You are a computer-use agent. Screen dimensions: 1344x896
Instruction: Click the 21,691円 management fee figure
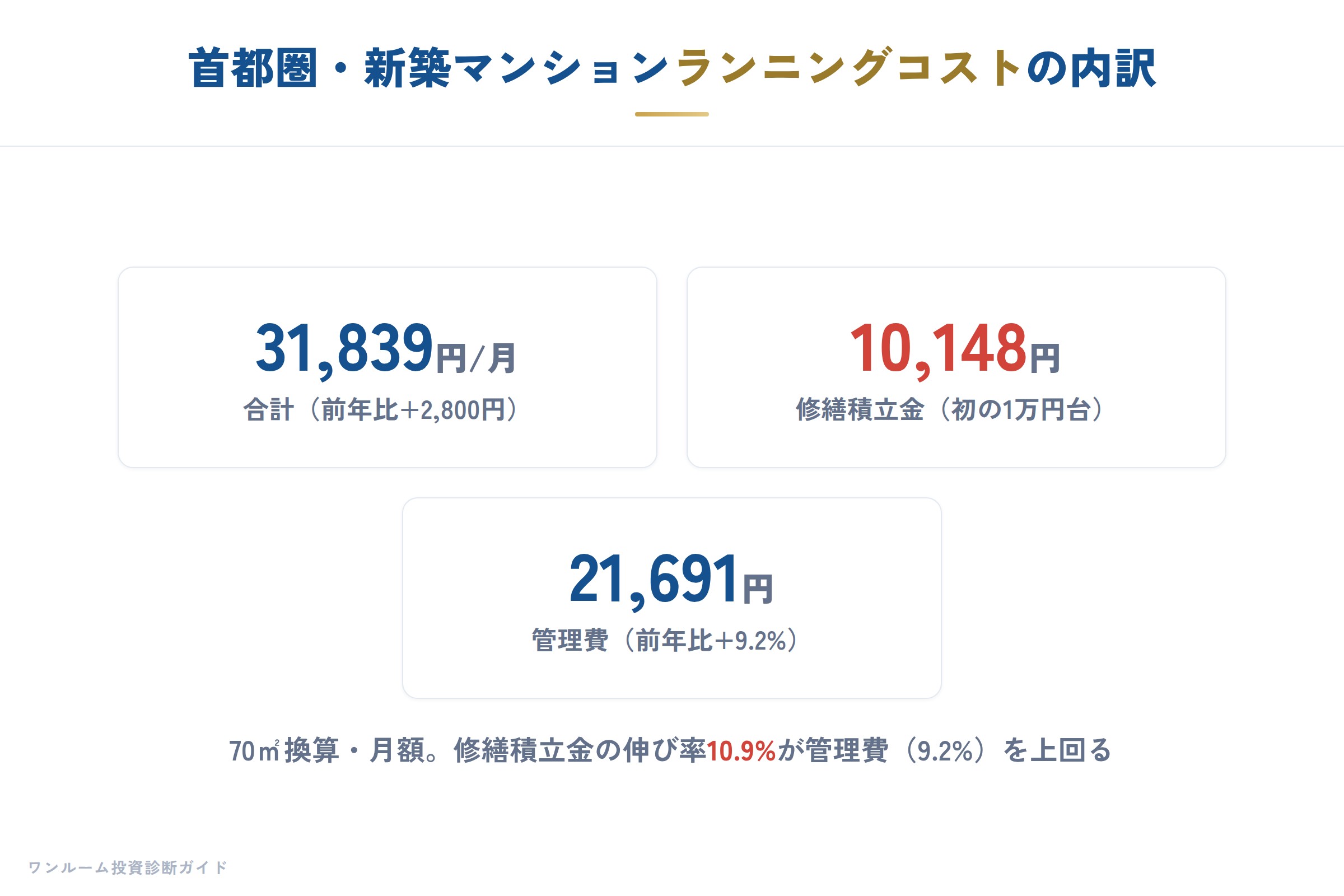(x=671, y=580)
